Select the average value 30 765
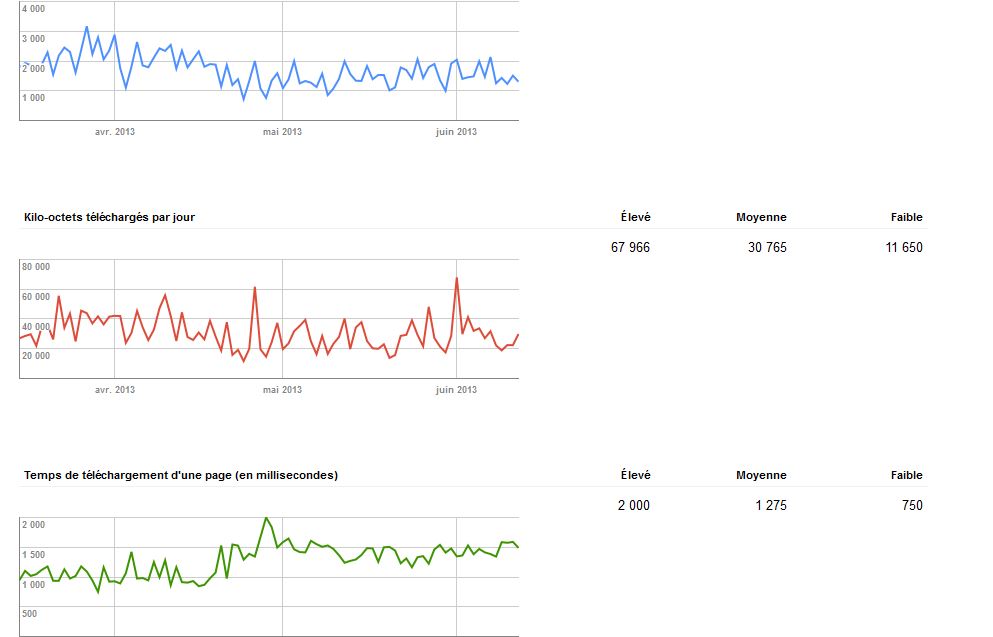The image size is (993, 637). [x=767, y=247]
